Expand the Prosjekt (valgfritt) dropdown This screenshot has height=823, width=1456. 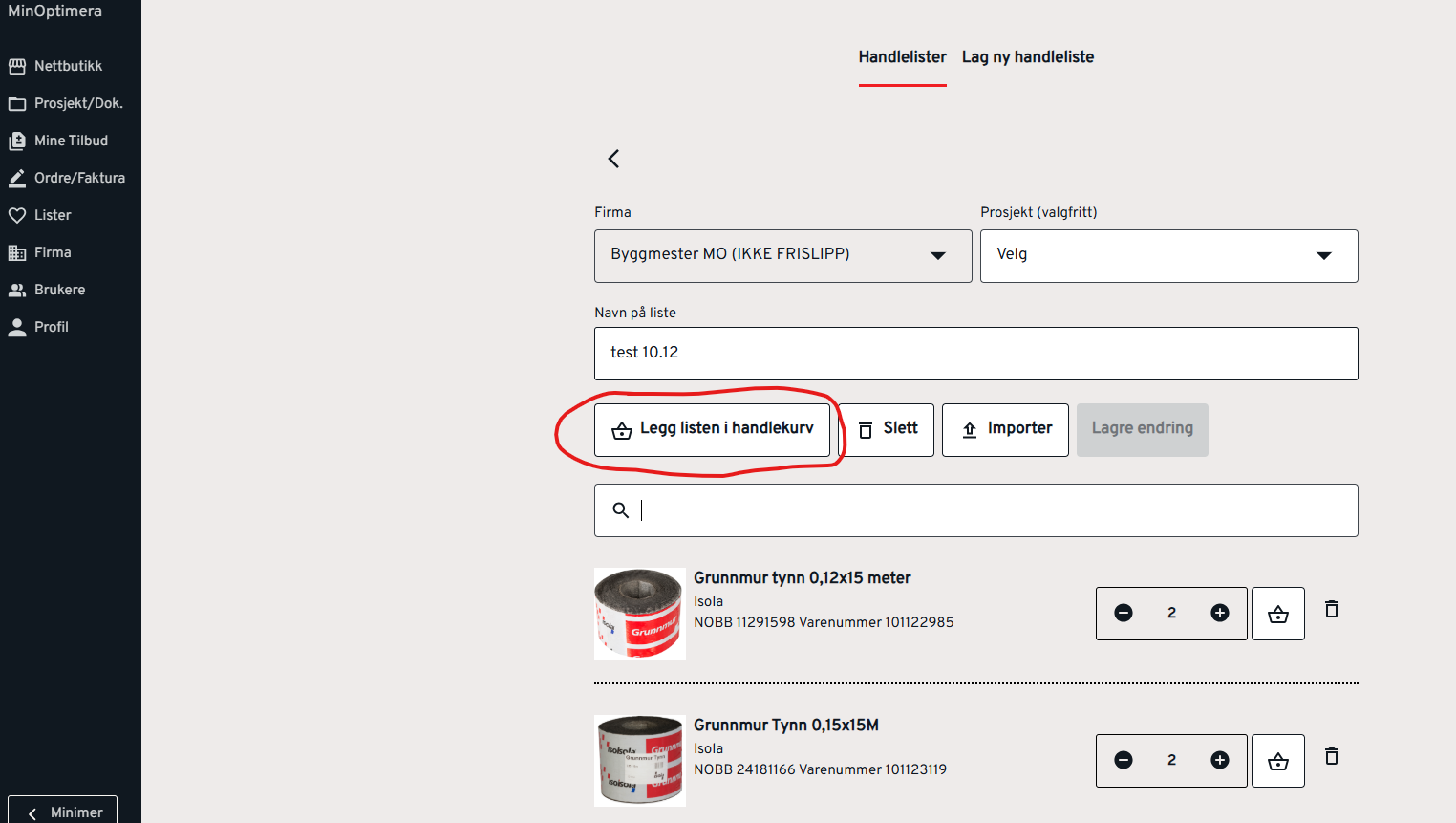pyautogui.click(x=1168, y=255)
